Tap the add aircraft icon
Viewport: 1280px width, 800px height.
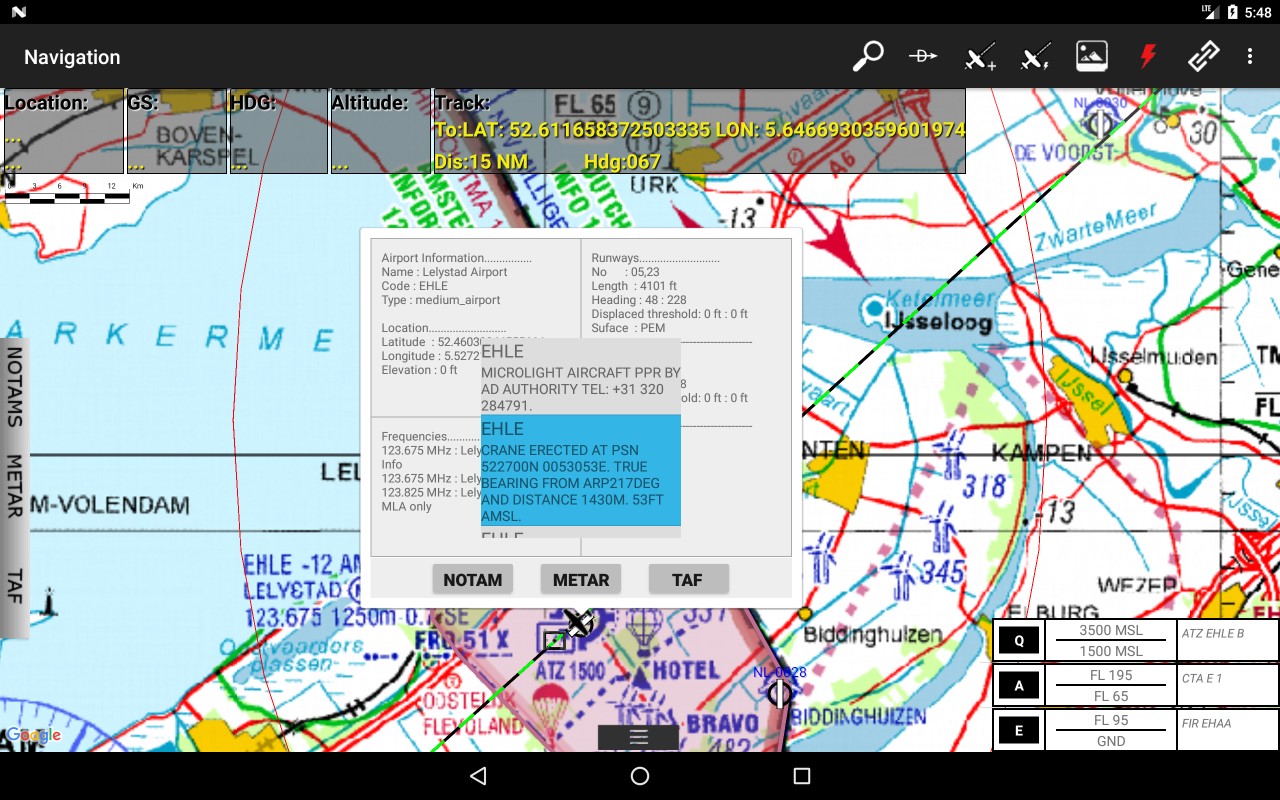[978, 56]
